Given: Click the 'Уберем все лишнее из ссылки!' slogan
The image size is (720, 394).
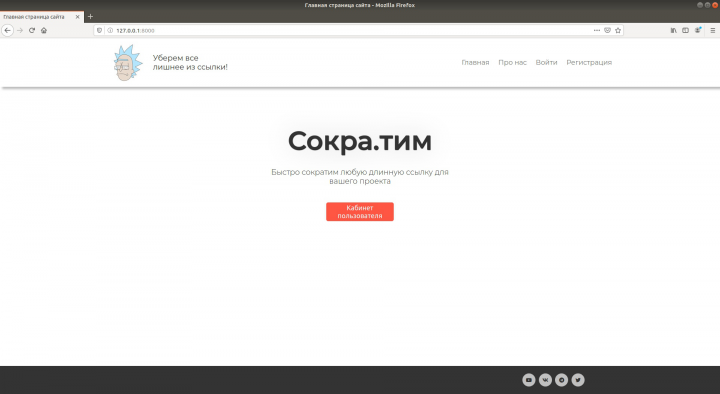Looking at the screenshot, I should coord(190,62).
